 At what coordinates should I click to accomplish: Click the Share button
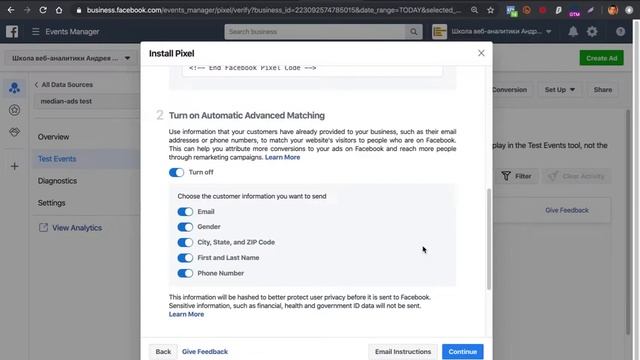point(602,89)
